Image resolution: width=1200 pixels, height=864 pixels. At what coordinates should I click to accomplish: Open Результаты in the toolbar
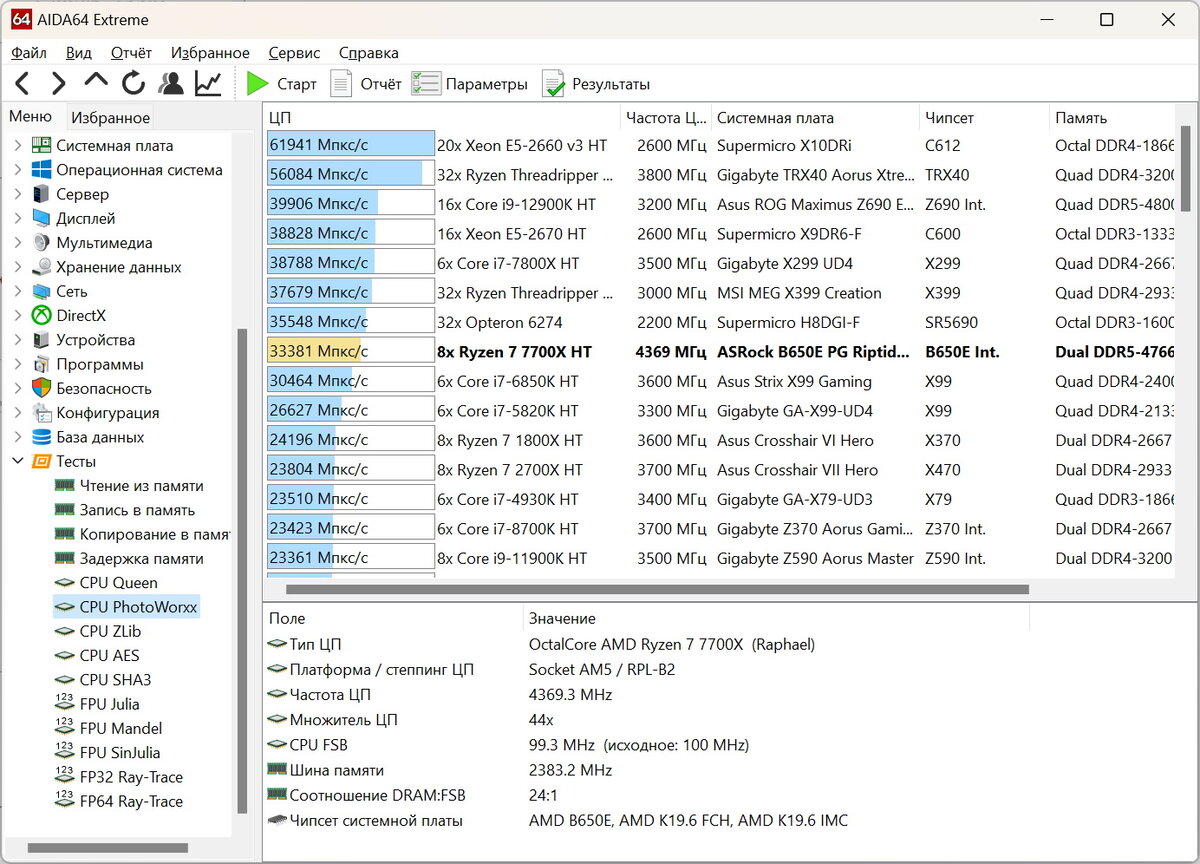[596, 84]
